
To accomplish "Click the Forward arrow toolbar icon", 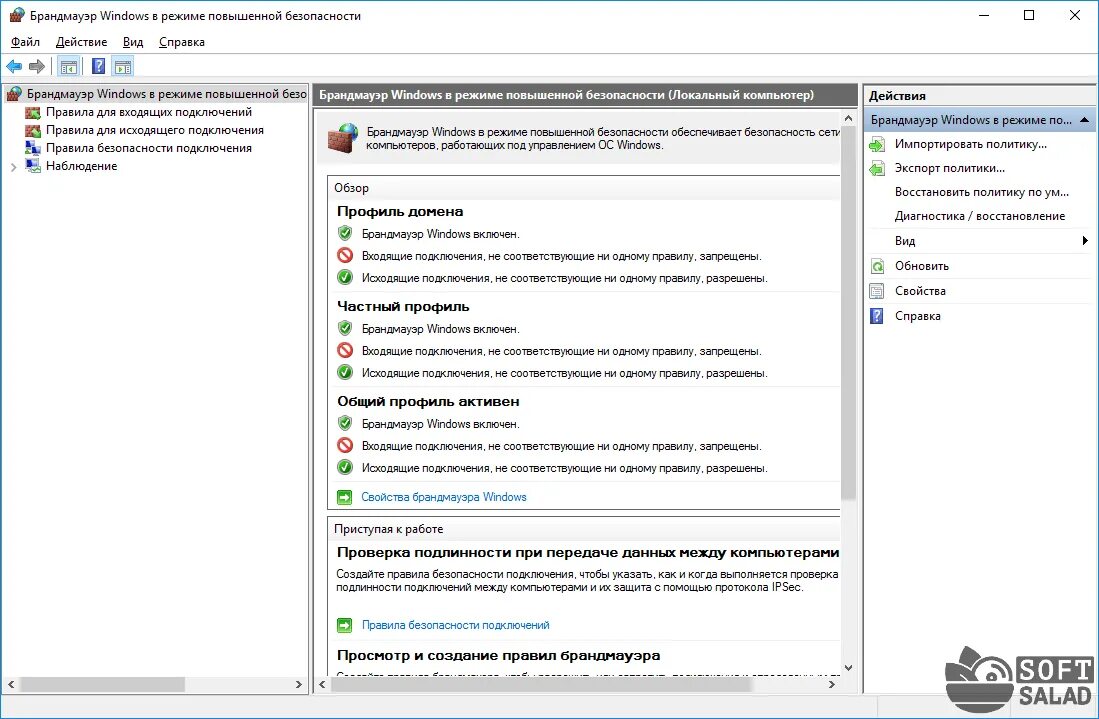I will click(x=36, y=67).
